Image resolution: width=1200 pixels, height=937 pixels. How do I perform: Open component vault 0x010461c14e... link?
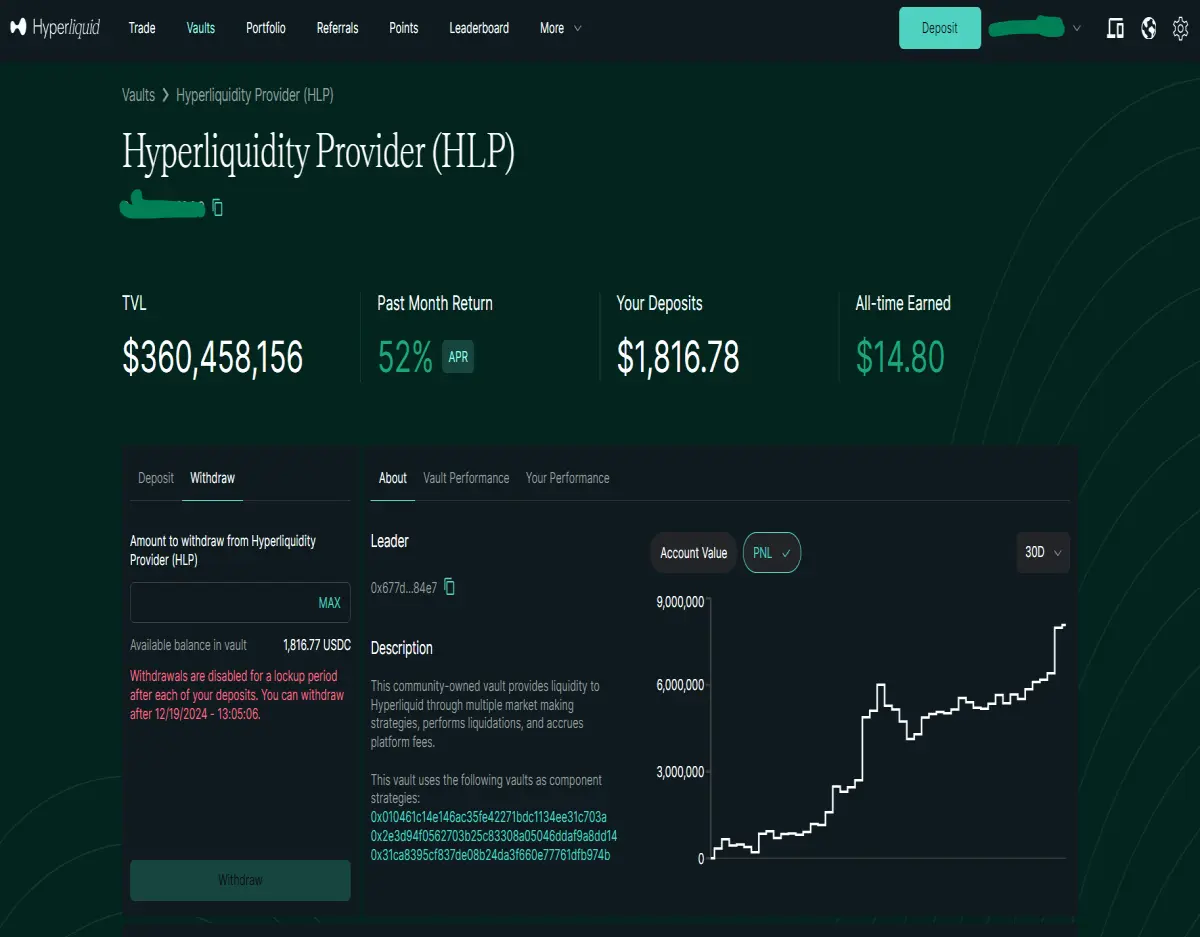tap(489, 817)
